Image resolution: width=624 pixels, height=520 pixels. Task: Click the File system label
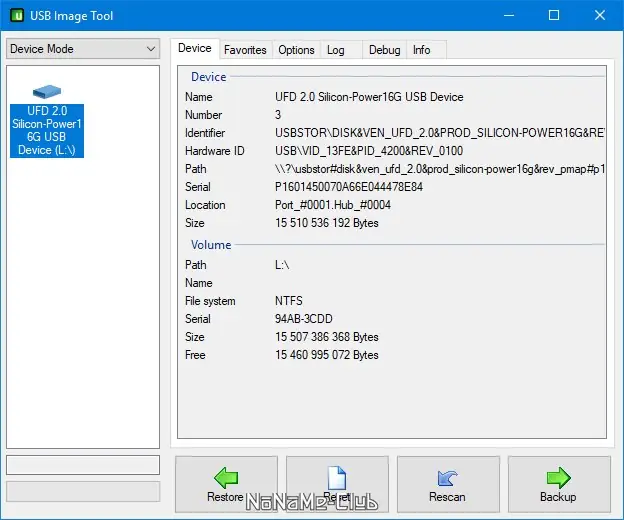tap(210, 301)
